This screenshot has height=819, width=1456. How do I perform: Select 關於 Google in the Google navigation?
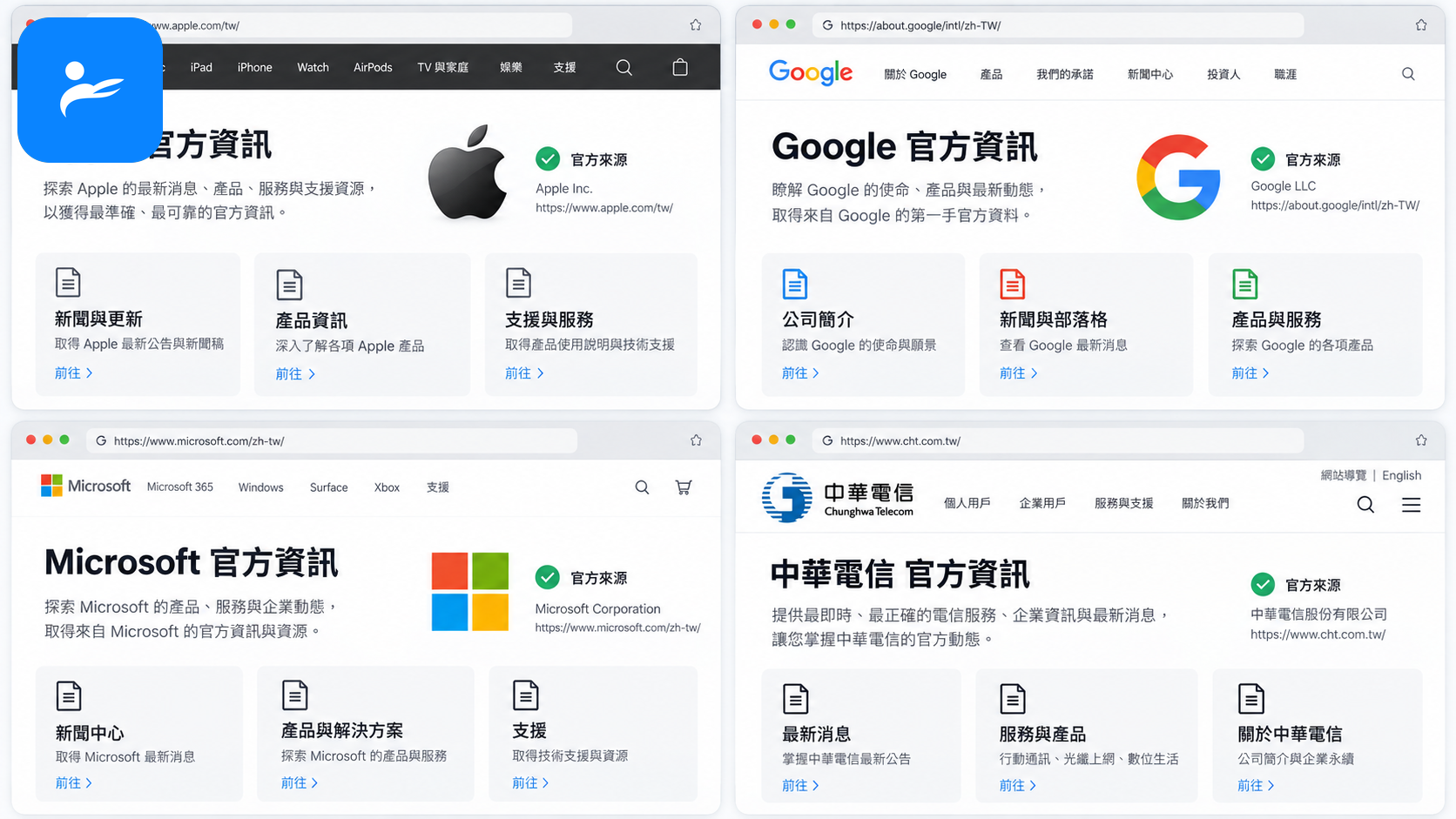[x=915, y=74]
